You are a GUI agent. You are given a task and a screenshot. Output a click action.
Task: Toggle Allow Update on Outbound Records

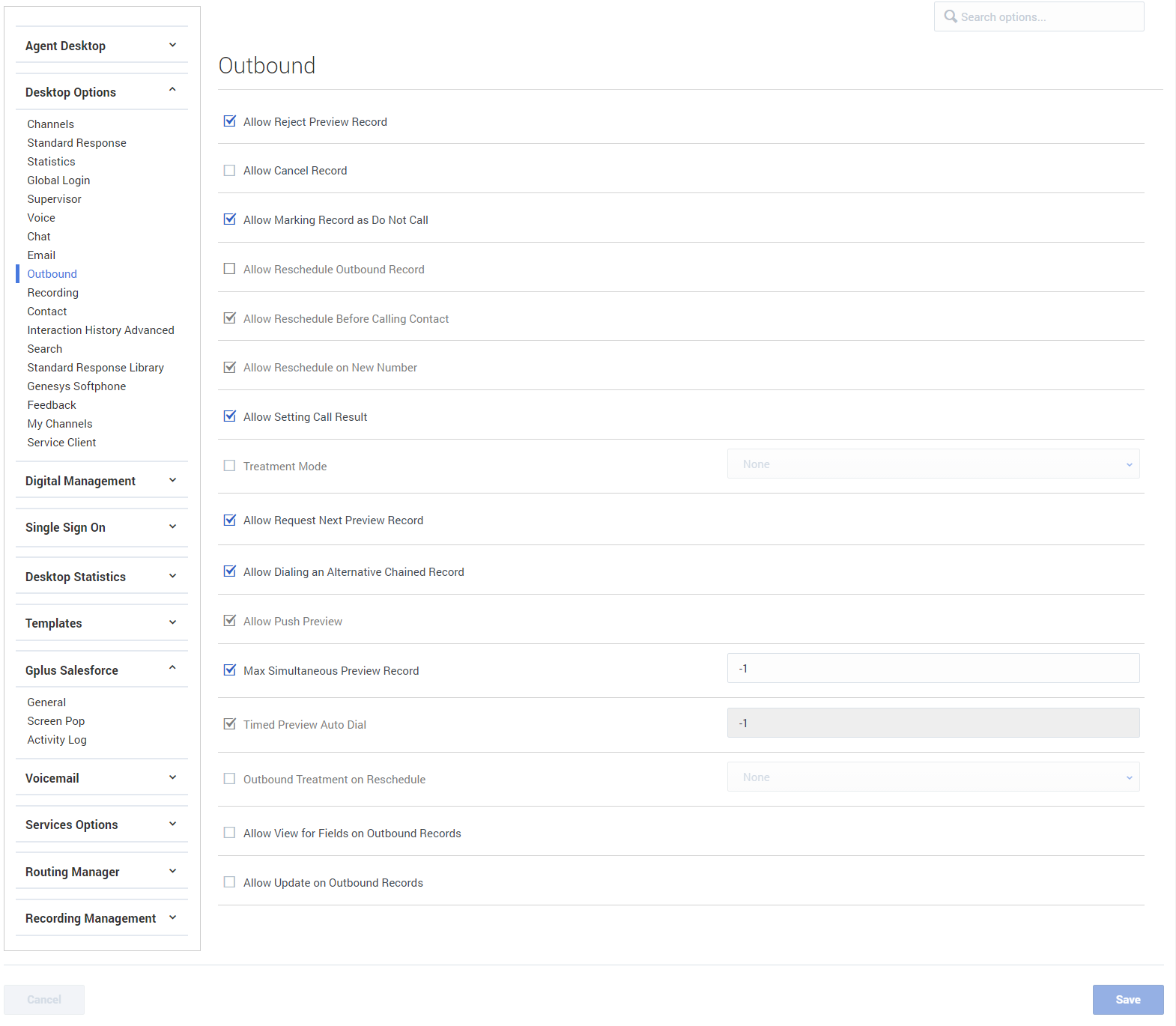(x=230, y=882)
